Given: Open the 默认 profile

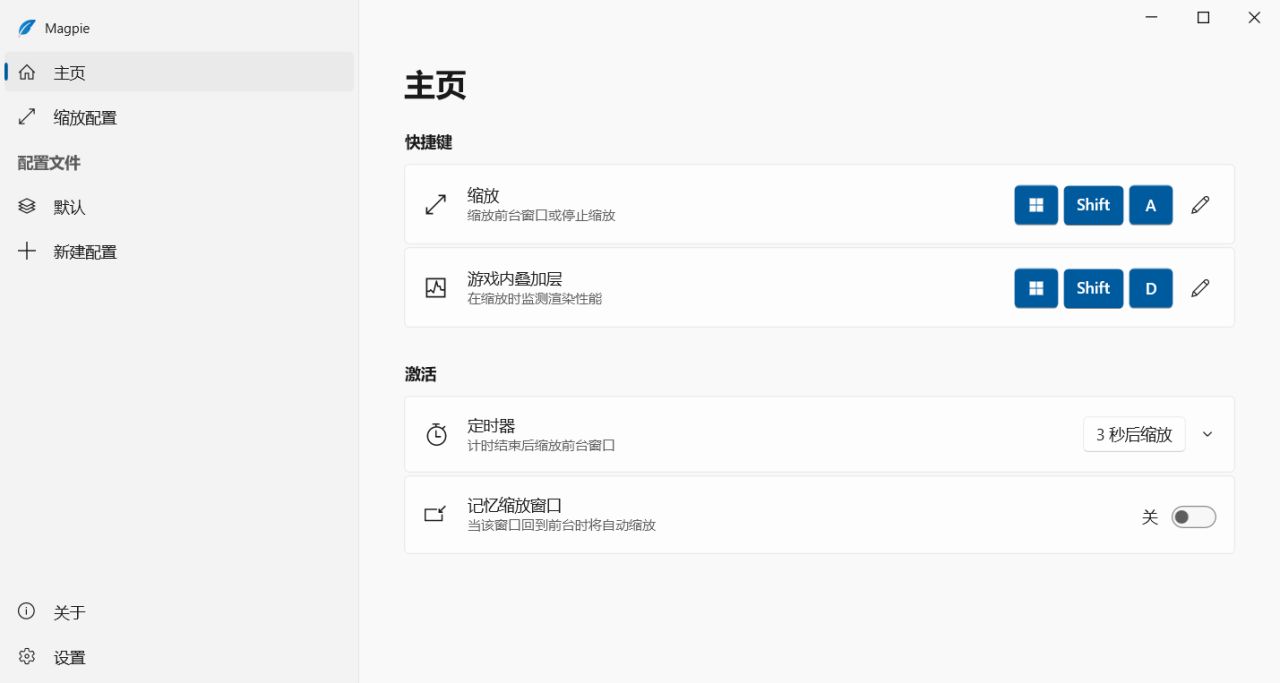Looking at the screenshot, I should point(69,206).
